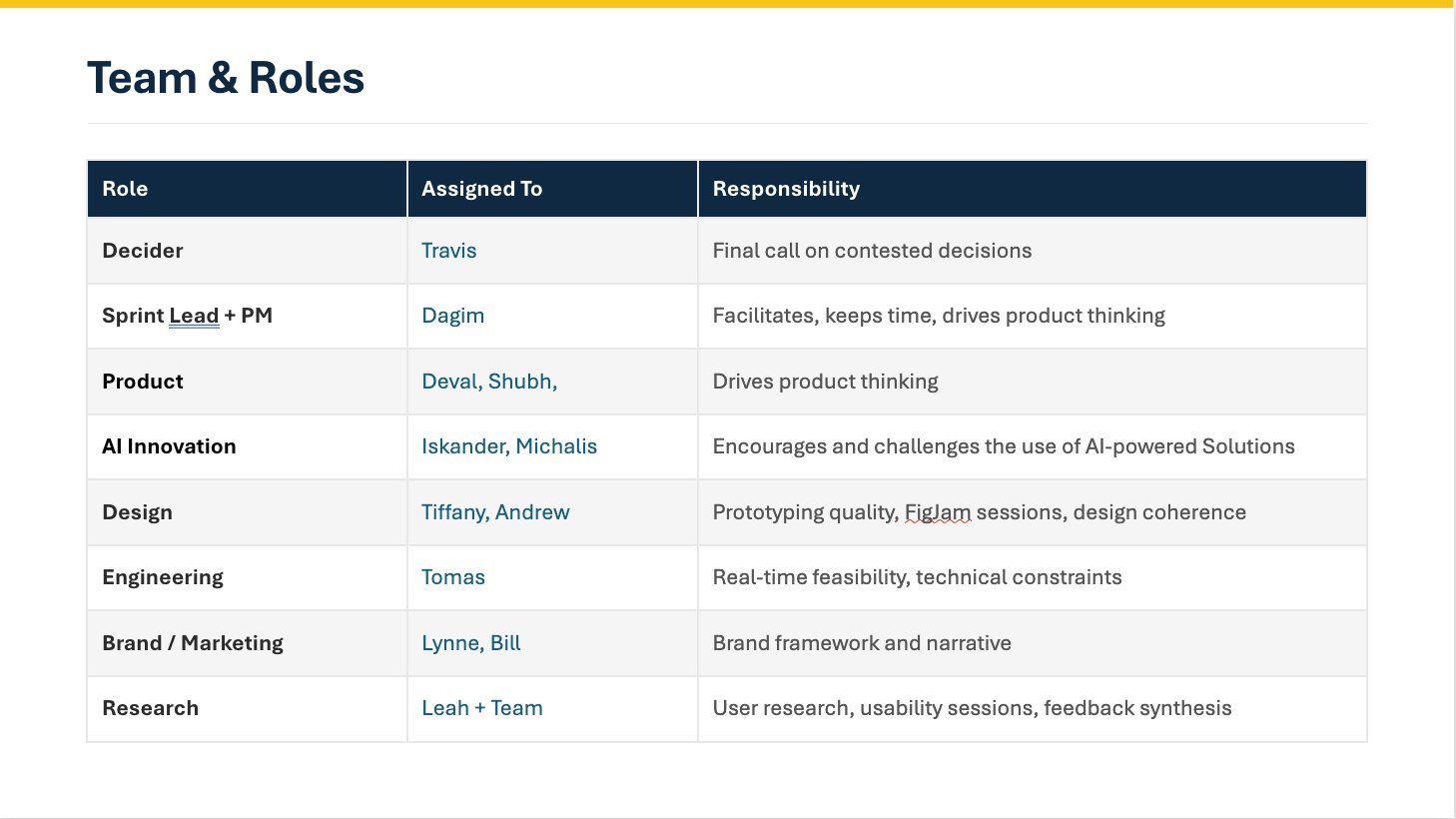Select the Role column header
The width and height of the screenshot is (1456, 819).
[125, 188]
